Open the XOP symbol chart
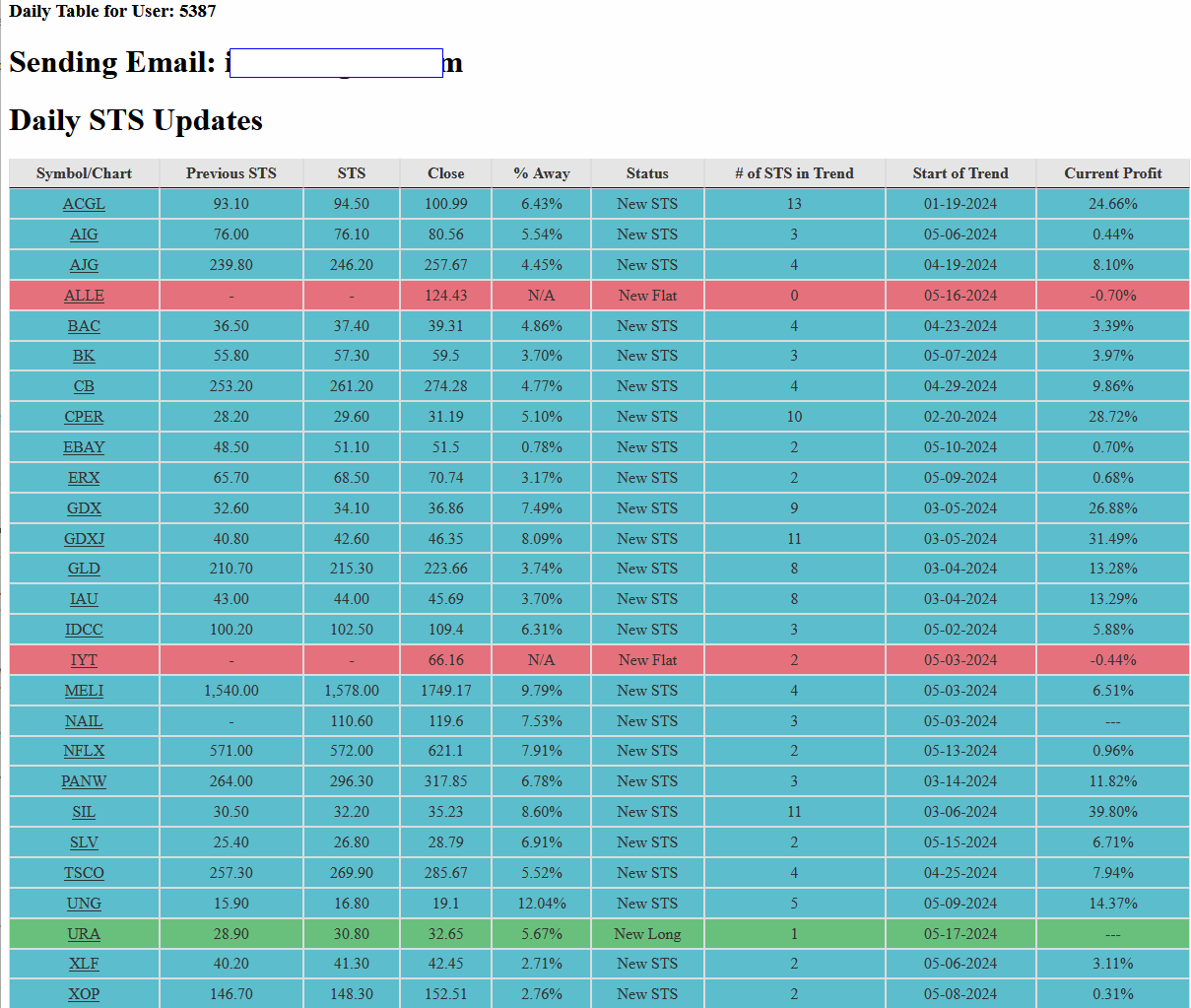Screen dimensions: 1191x1008 (84, 994)
